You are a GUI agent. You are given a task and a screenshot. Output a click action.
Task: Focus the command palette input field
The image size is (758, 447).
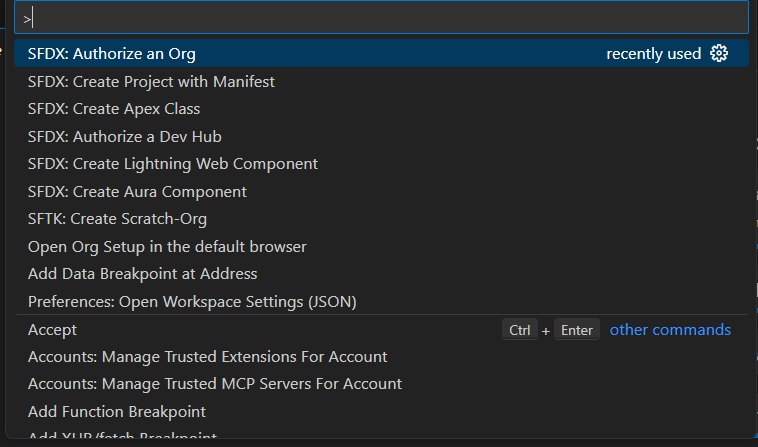[380, 18]
